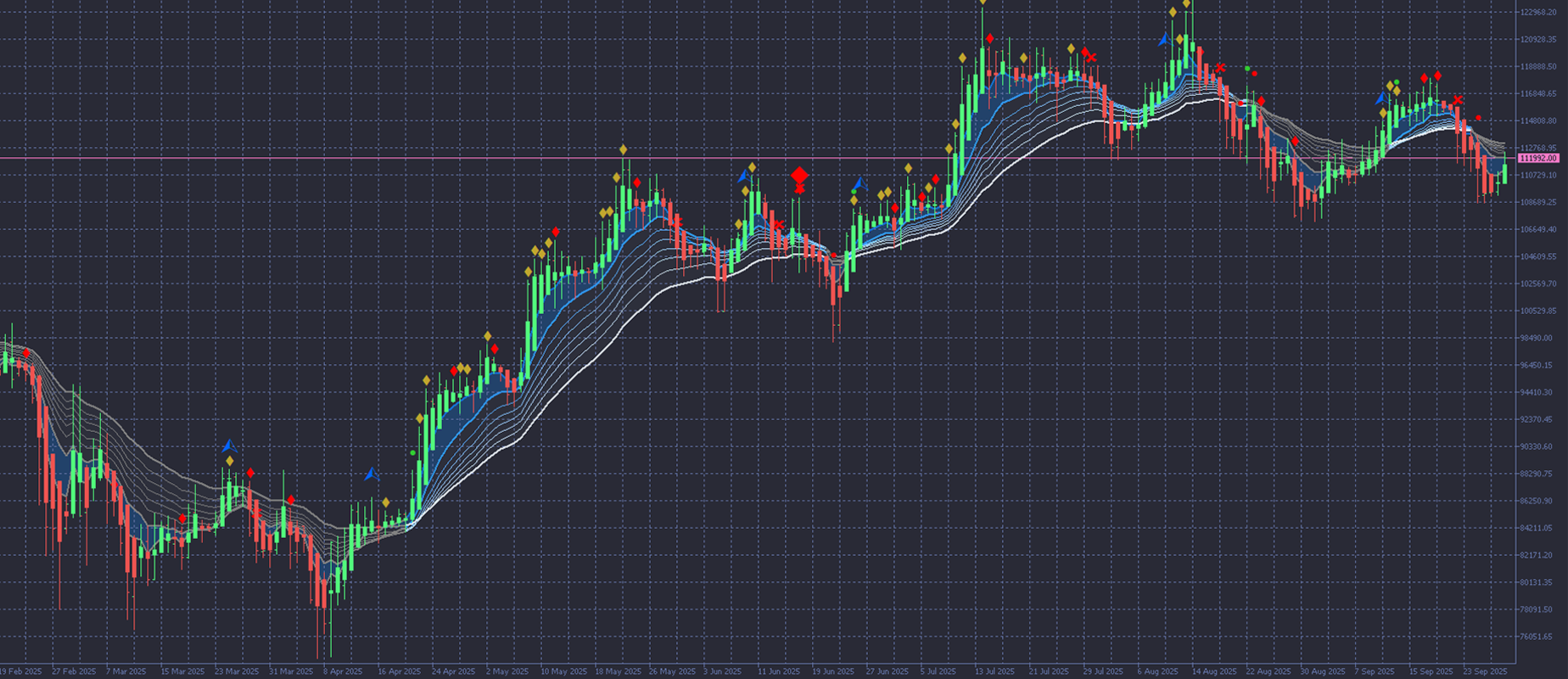Screen dimensions: 1568x679
Task: Click the 23 Sep 2025 date label
Action: coord(1485,671)
